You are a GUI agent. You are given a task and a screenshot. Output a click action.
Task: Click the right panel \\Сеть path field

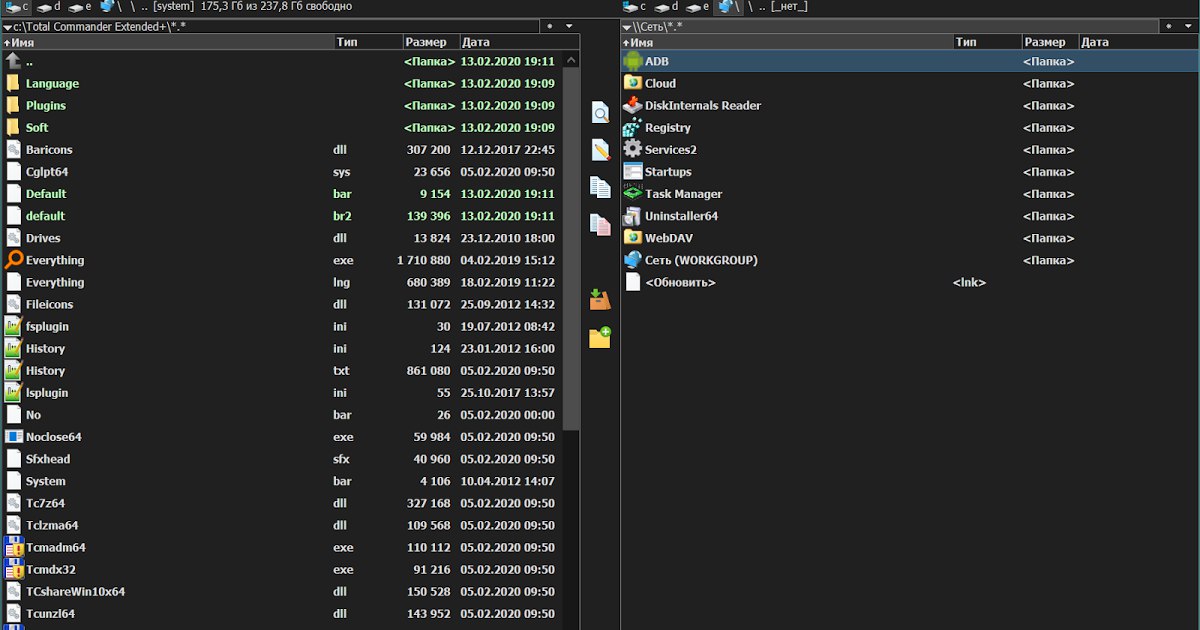point(889,26)
